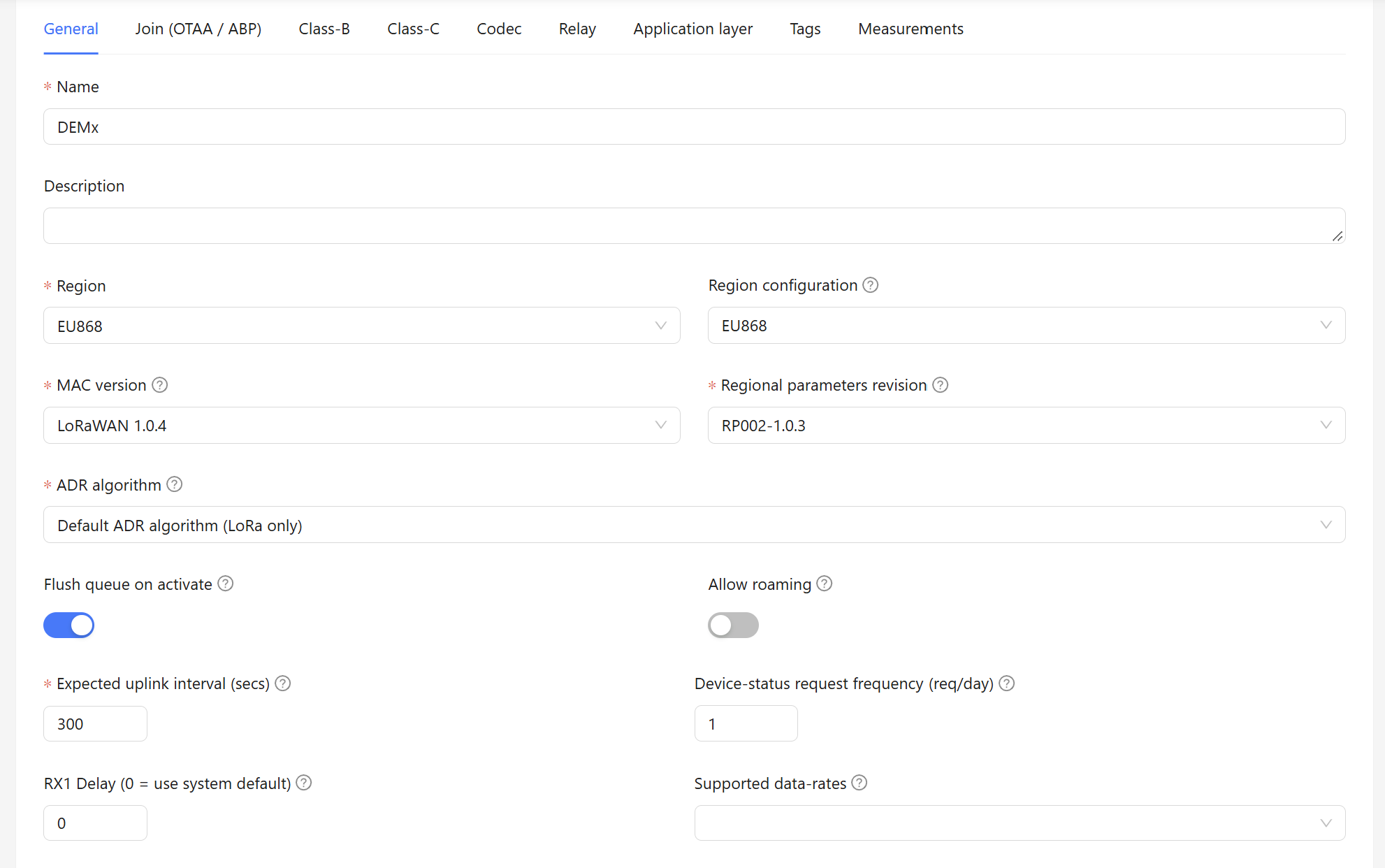The image size is (1385, 868).
Task: Open the Region dropdown showing EU868
Action: click(362, 326)
